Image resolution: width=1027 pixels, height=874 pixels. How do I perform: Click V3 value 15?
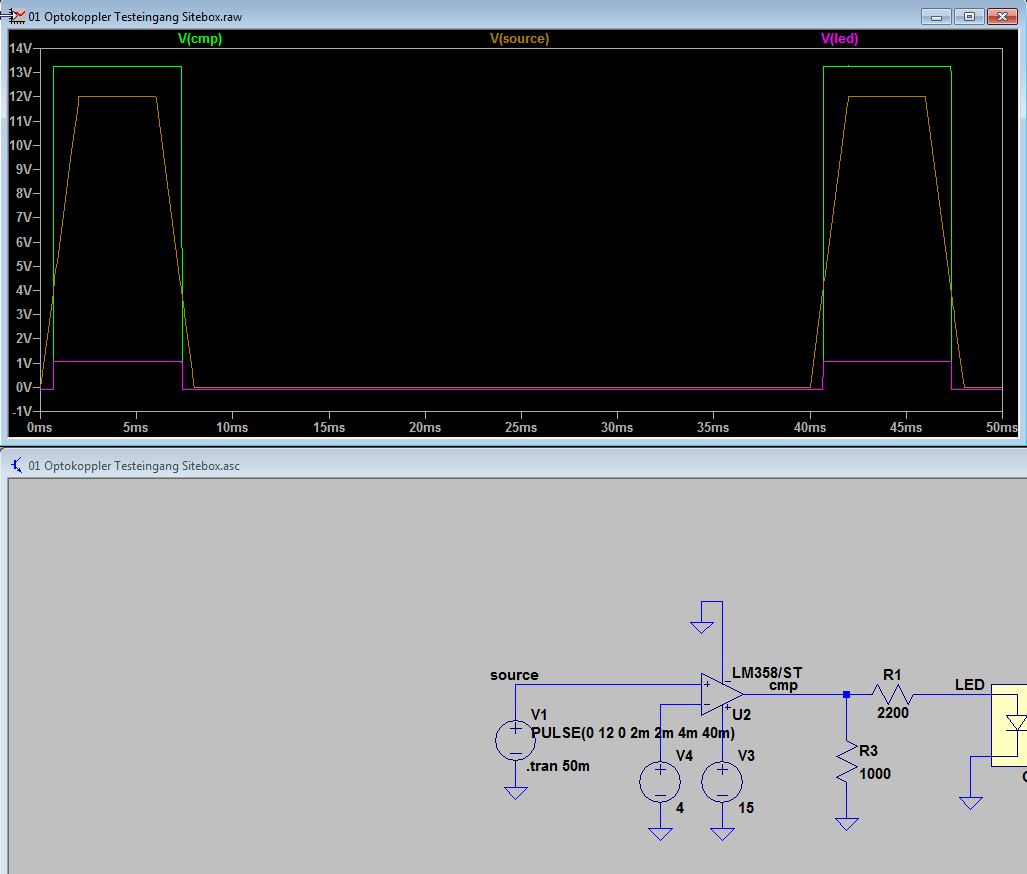tap(746, 808)
